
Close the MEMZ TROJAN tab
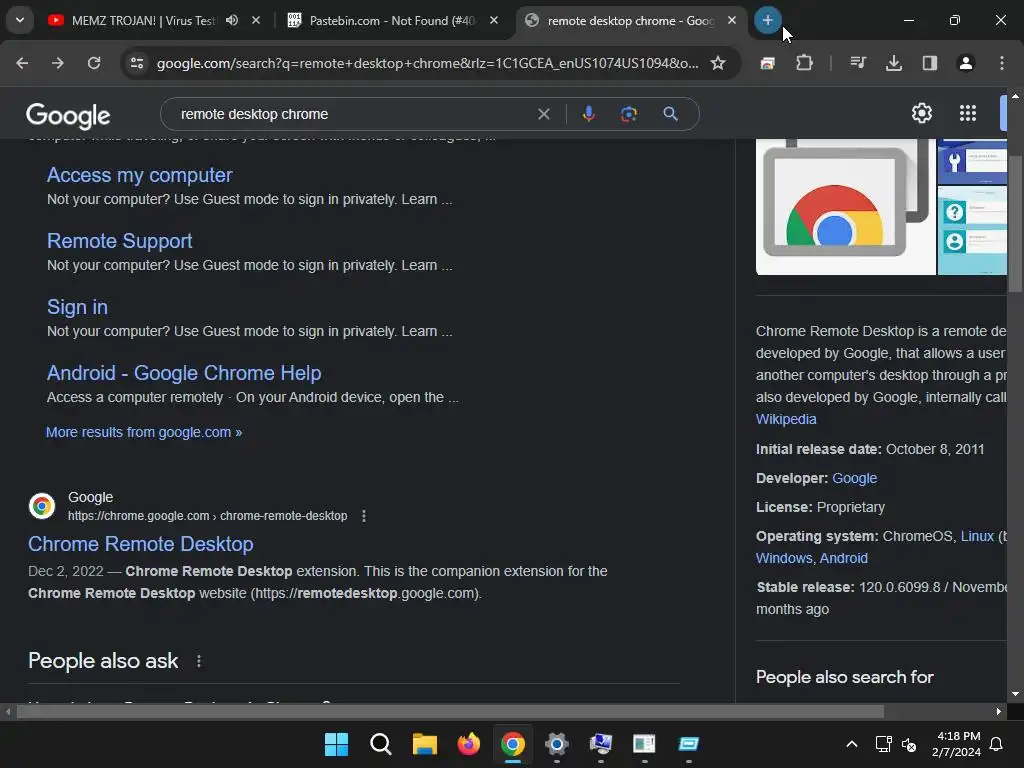256,20
